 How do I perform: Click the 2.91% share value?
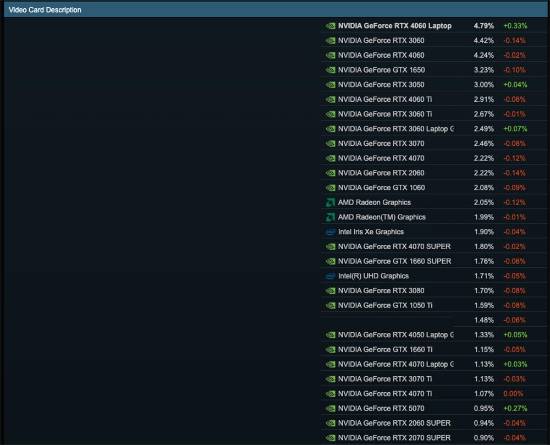(x=484, y=100)
